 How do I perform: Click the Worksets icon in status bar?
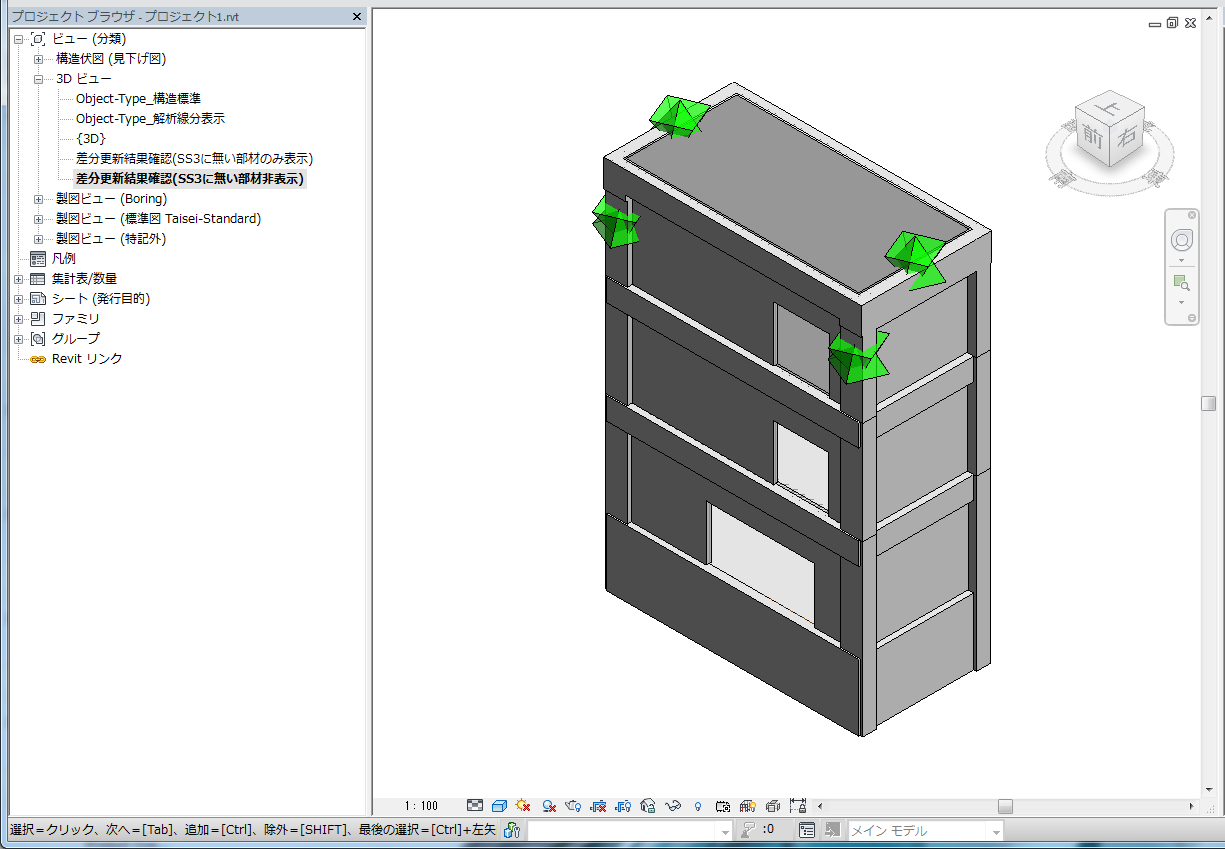click(513, 830)
